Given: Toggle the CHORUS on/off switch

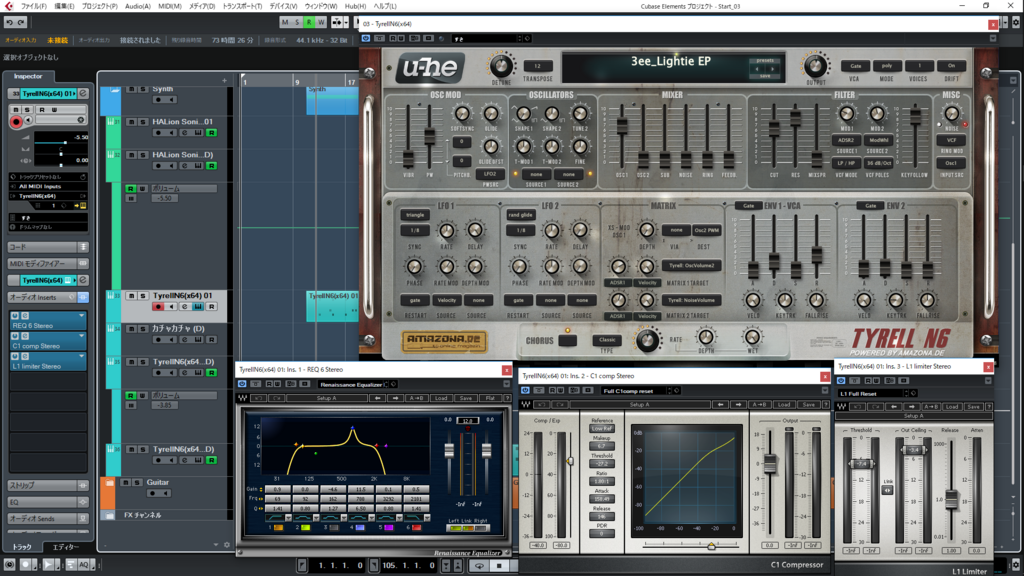Looking at the screenshot, I should coord(568,340).
